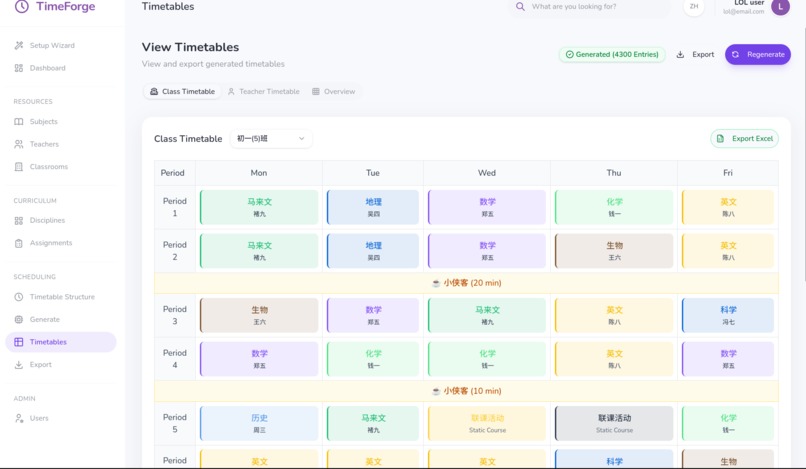Click the TimeForge clock logo icon
806x469 pixels.
[22, 6]
